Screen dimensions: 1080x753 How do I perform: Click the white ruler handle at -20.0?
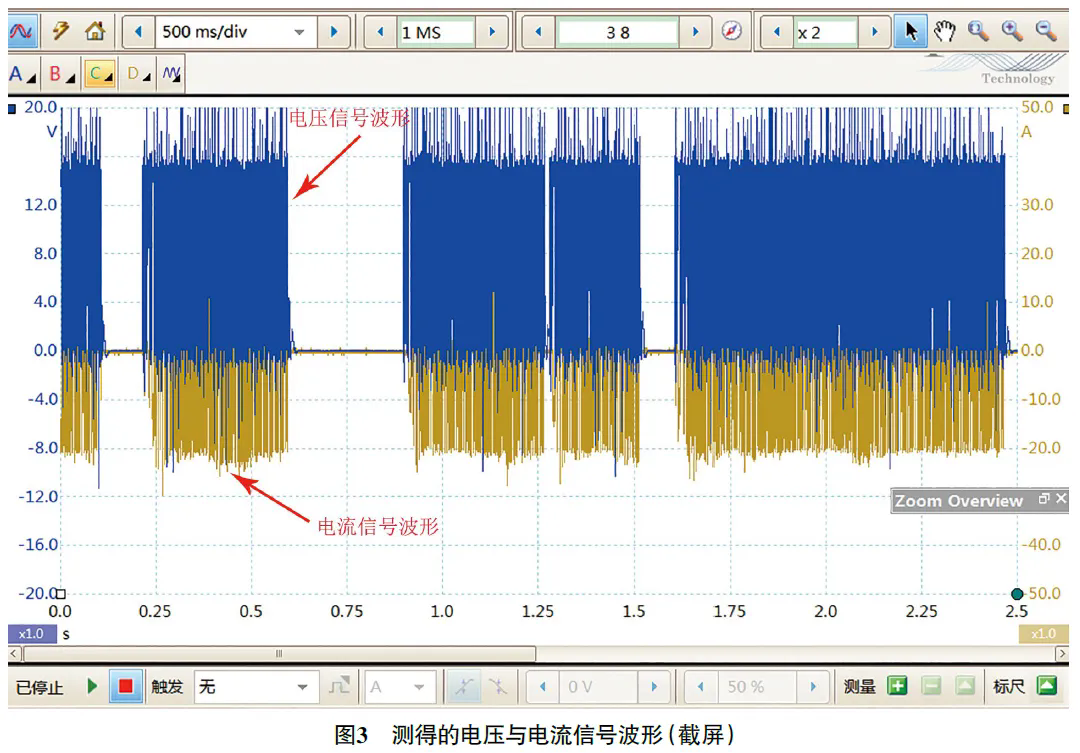coord(61,594)
